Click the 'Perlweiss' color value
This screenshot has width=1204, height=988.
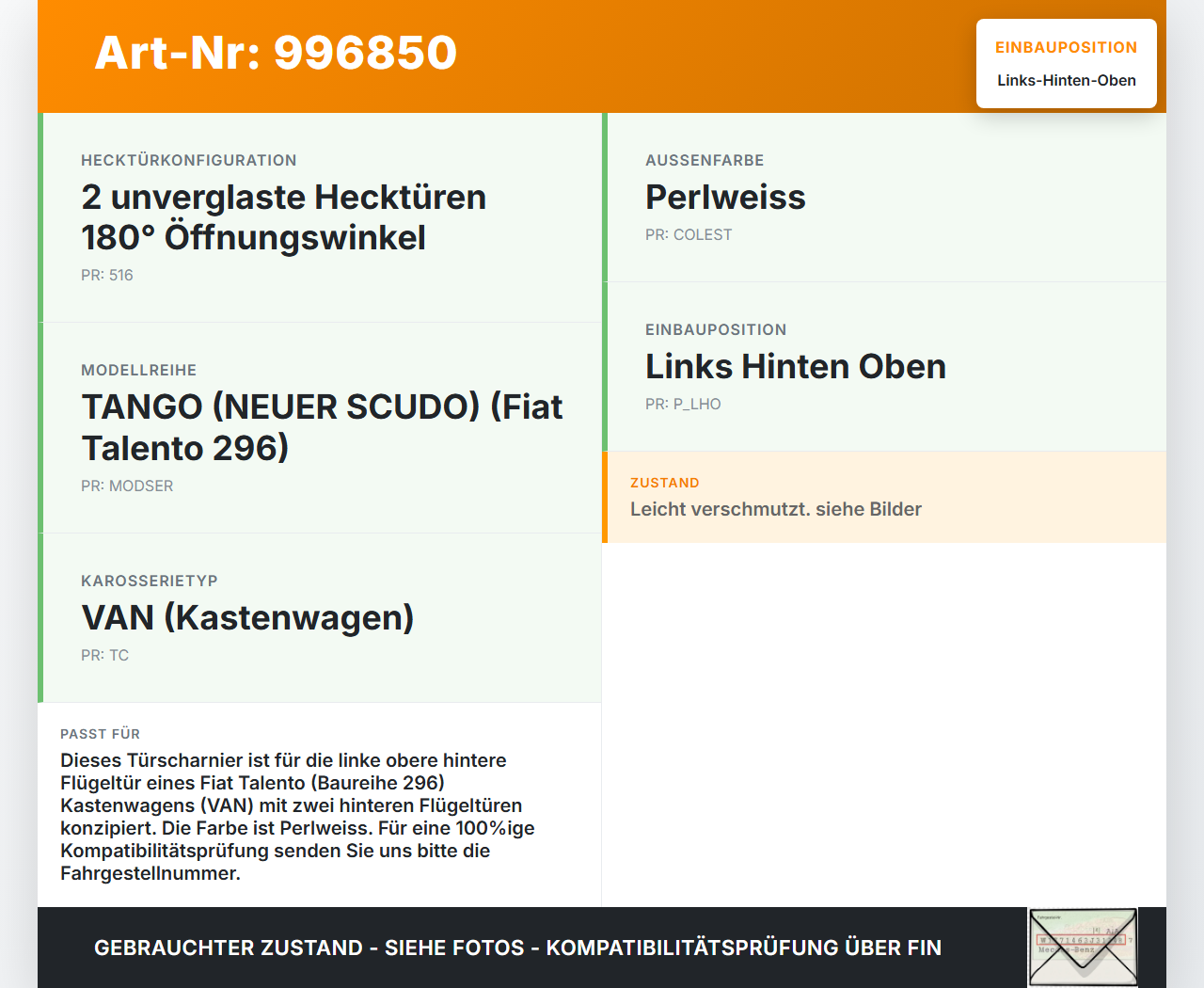pyautogui.click(x=725, y=197)
